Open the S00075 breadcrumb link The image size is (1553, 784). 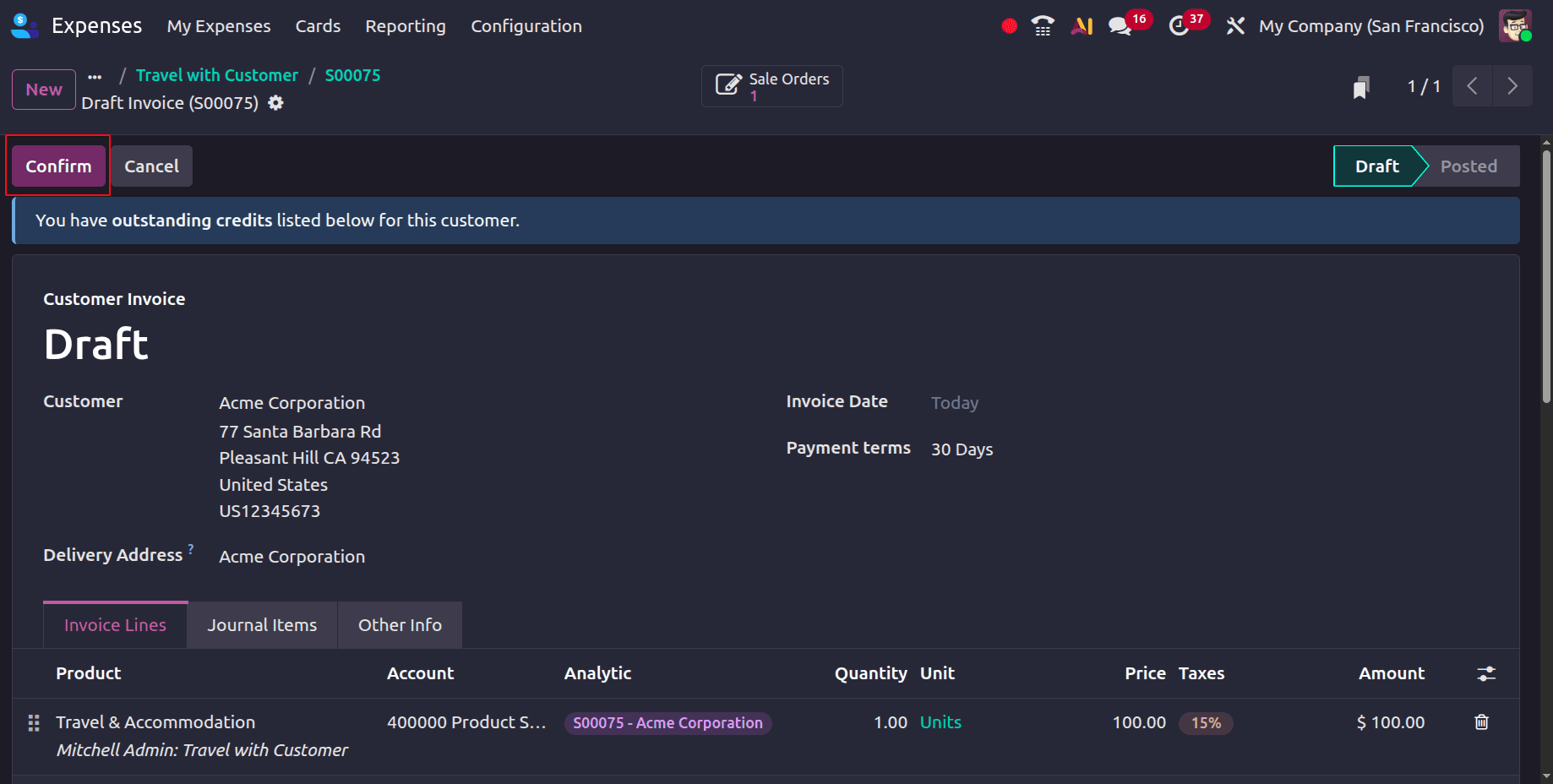click(352, 75)
